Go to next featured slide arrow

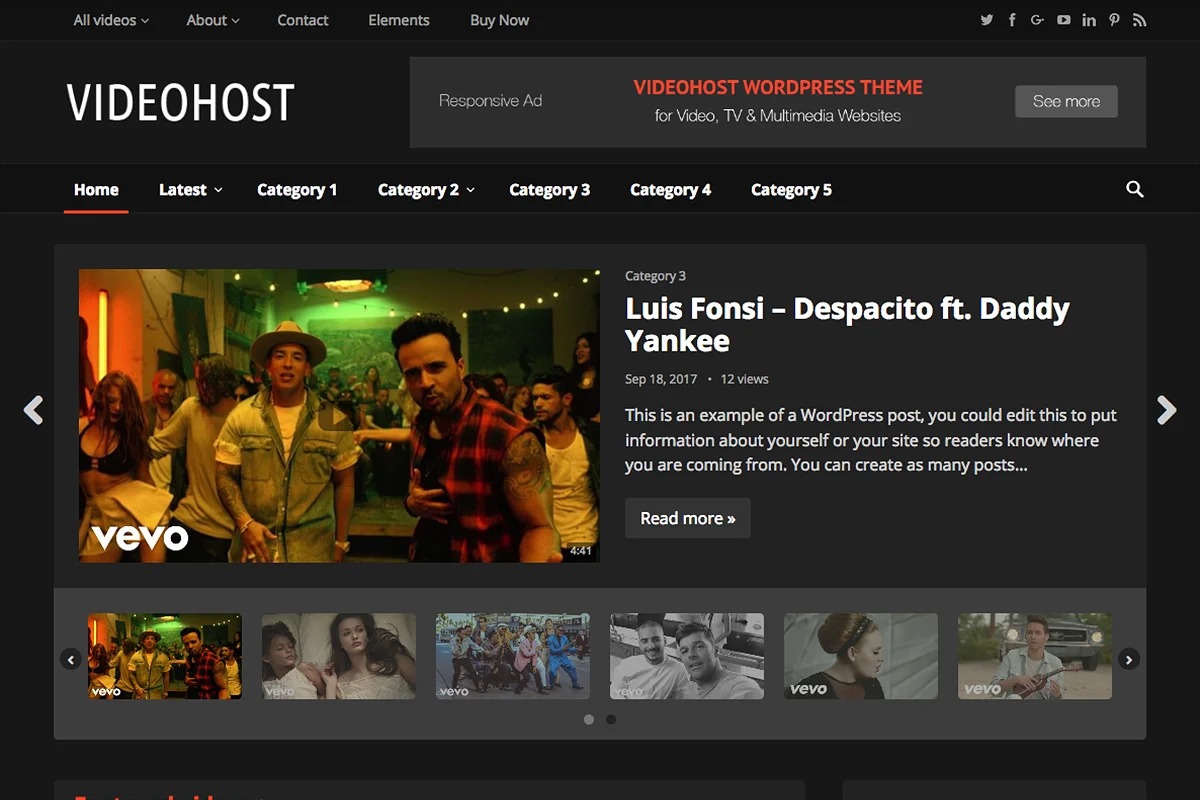1166,410
